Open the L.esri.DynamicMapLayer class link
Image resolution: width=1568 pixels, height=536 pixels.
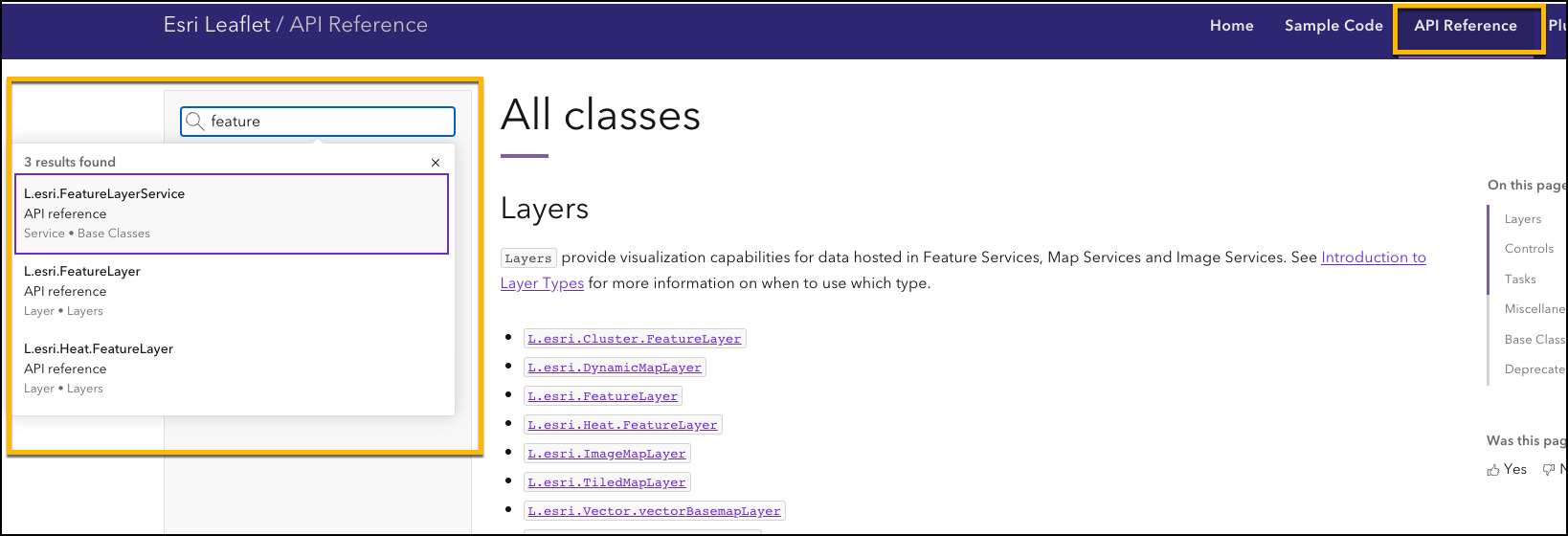(x=614, y=368)
